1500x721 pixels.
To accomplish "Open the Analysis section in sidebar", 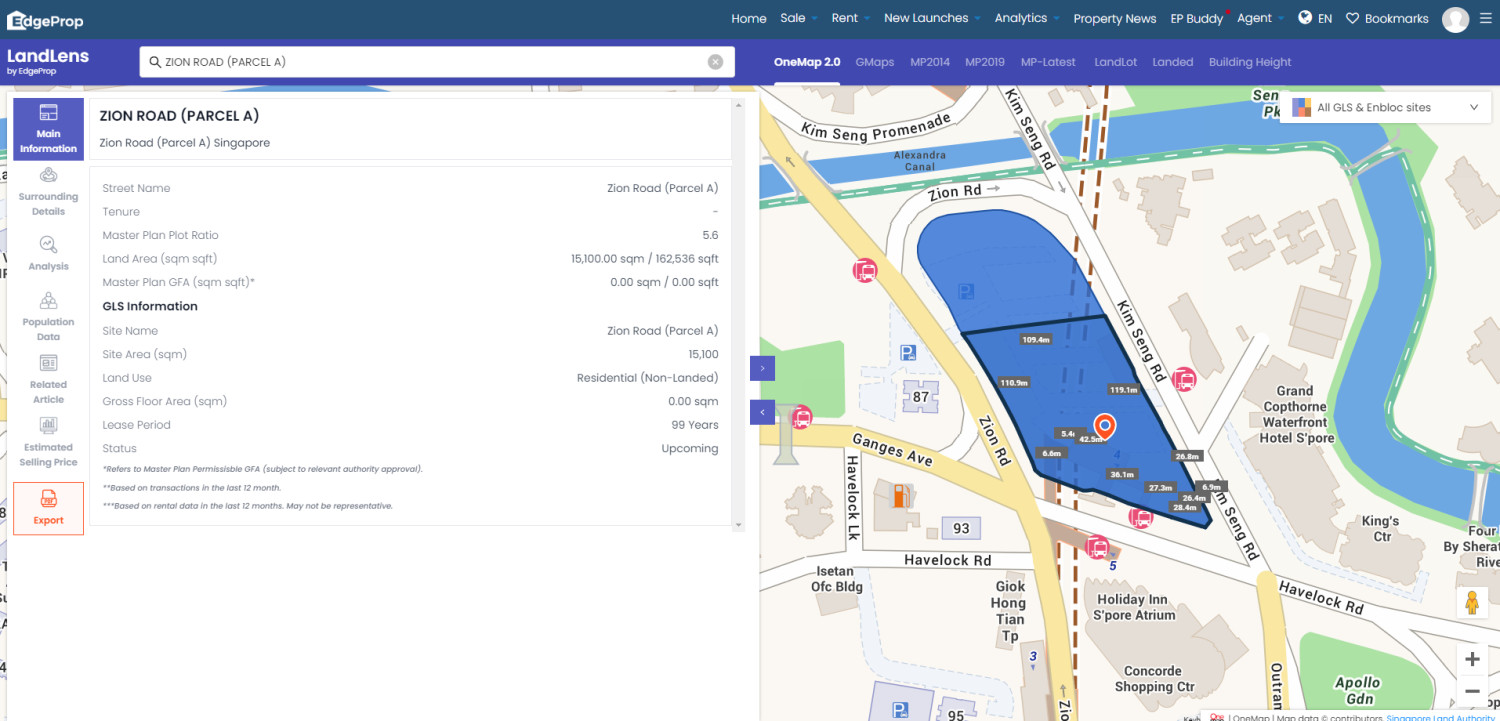I will [x=48, y=253].
